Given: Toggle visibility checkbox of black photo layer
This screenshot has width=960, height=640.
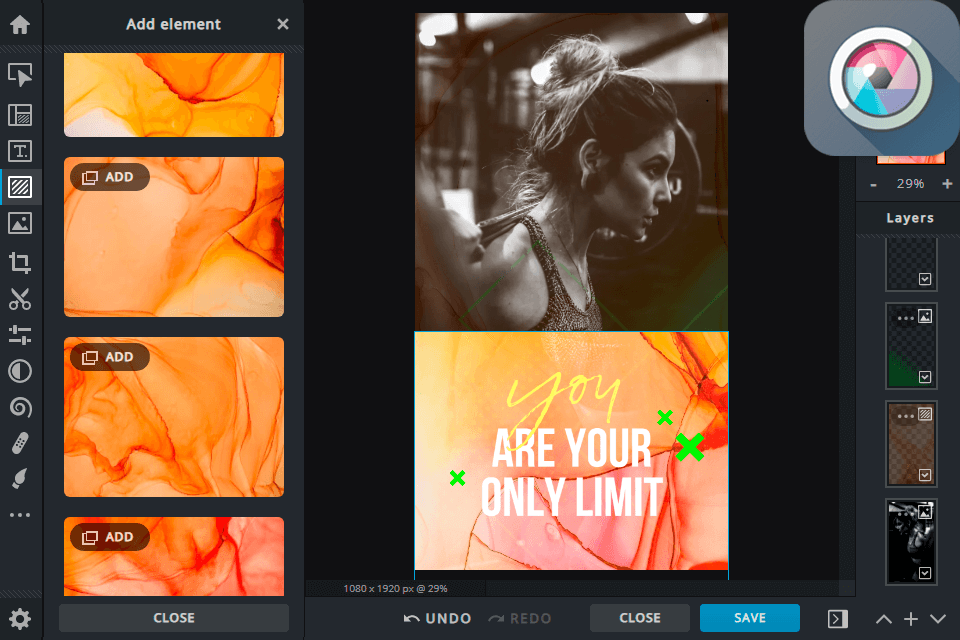Looking at the screenshot, I should [924, 573].
